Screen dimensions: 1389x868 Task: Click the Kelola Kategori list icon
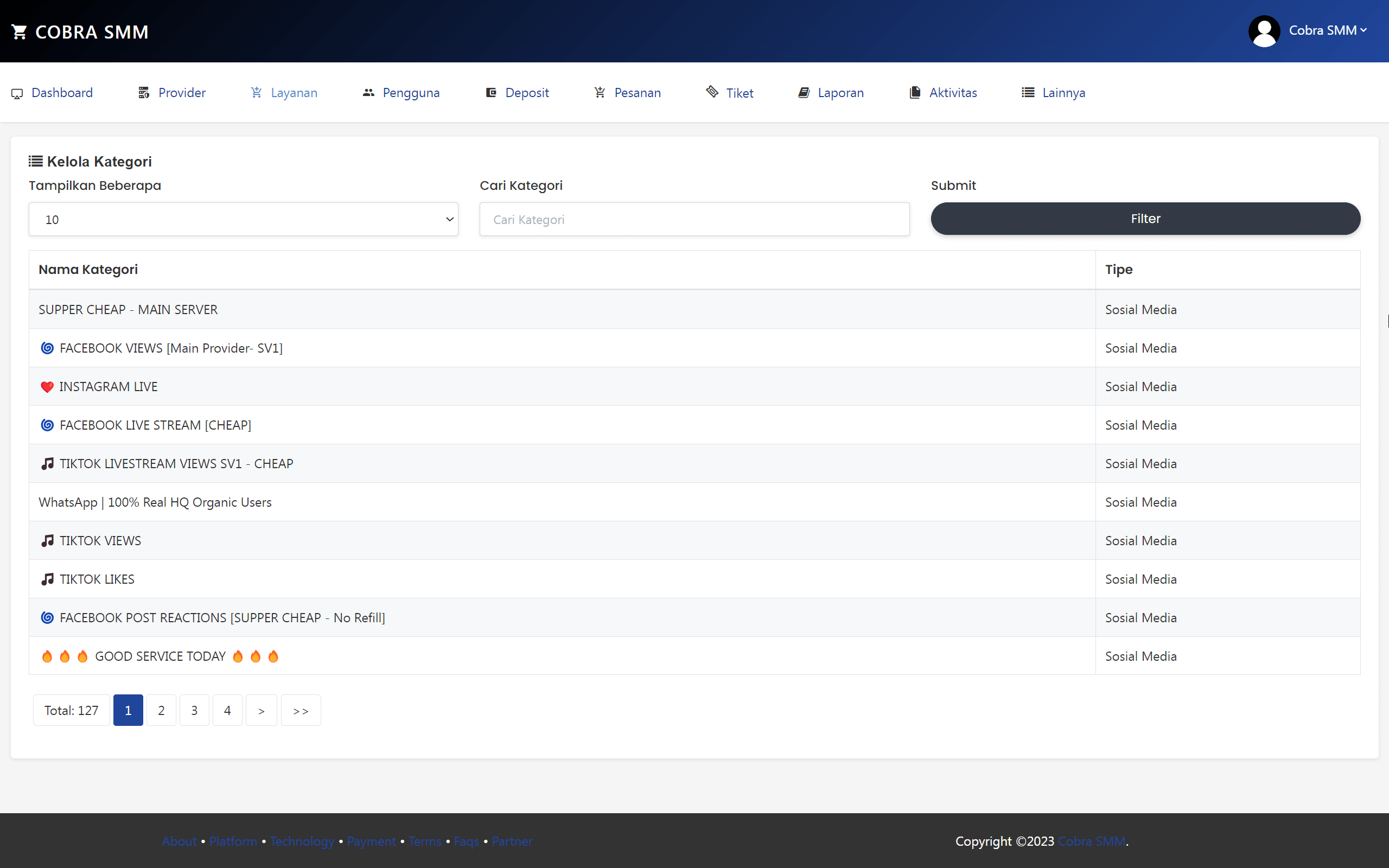pos(35,161)
